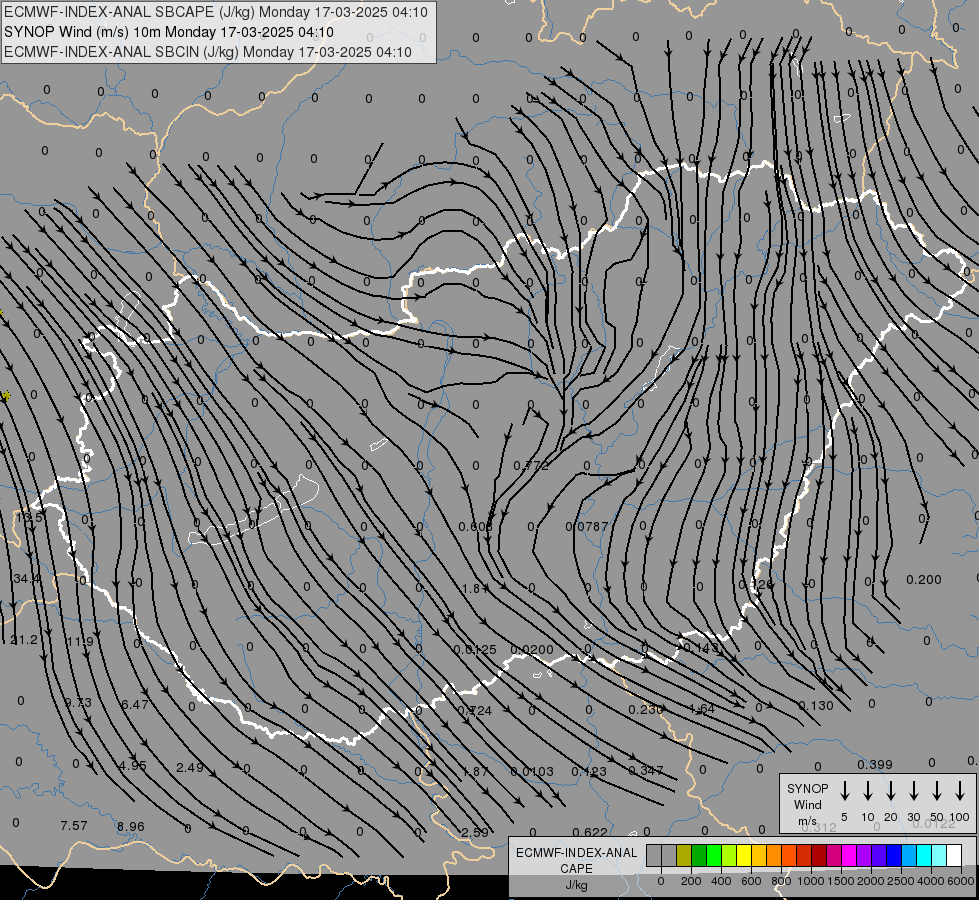The width and height of the screenshot is (979, 900).
Task: Click the 0.312 value behind wind legend
Action: point(819,827)
